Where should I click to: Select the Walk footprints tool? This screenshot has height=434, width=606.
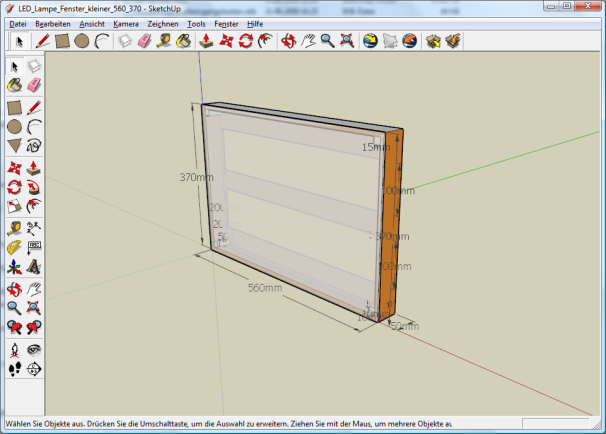[x=15, y=369]
